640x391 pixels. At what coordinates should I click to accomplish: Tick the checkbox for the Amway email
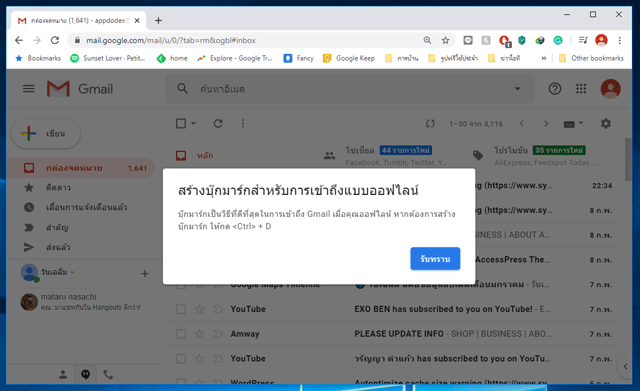(181, 334)
